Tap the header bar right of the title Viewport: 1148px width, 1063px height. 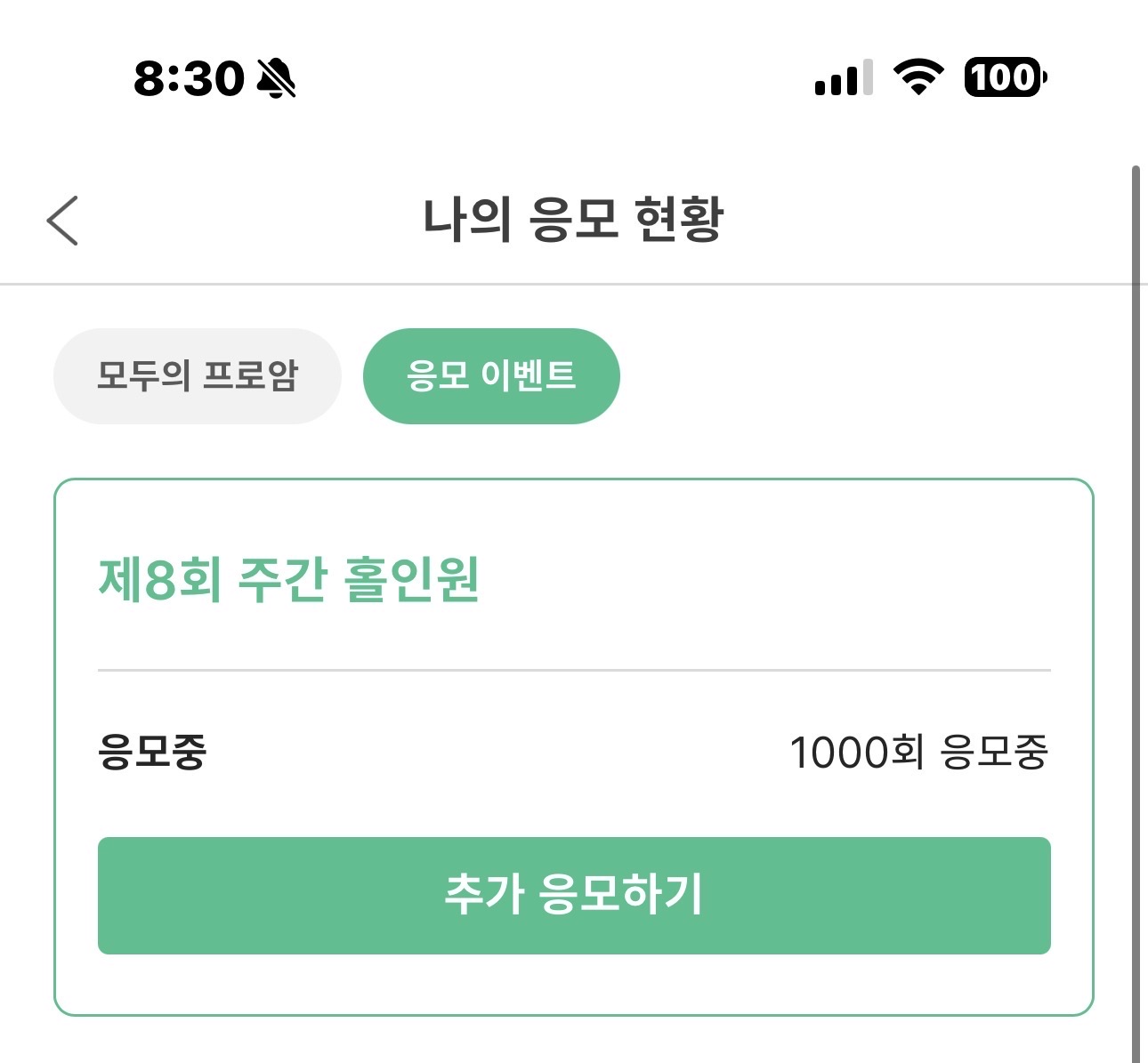[926, 220]
